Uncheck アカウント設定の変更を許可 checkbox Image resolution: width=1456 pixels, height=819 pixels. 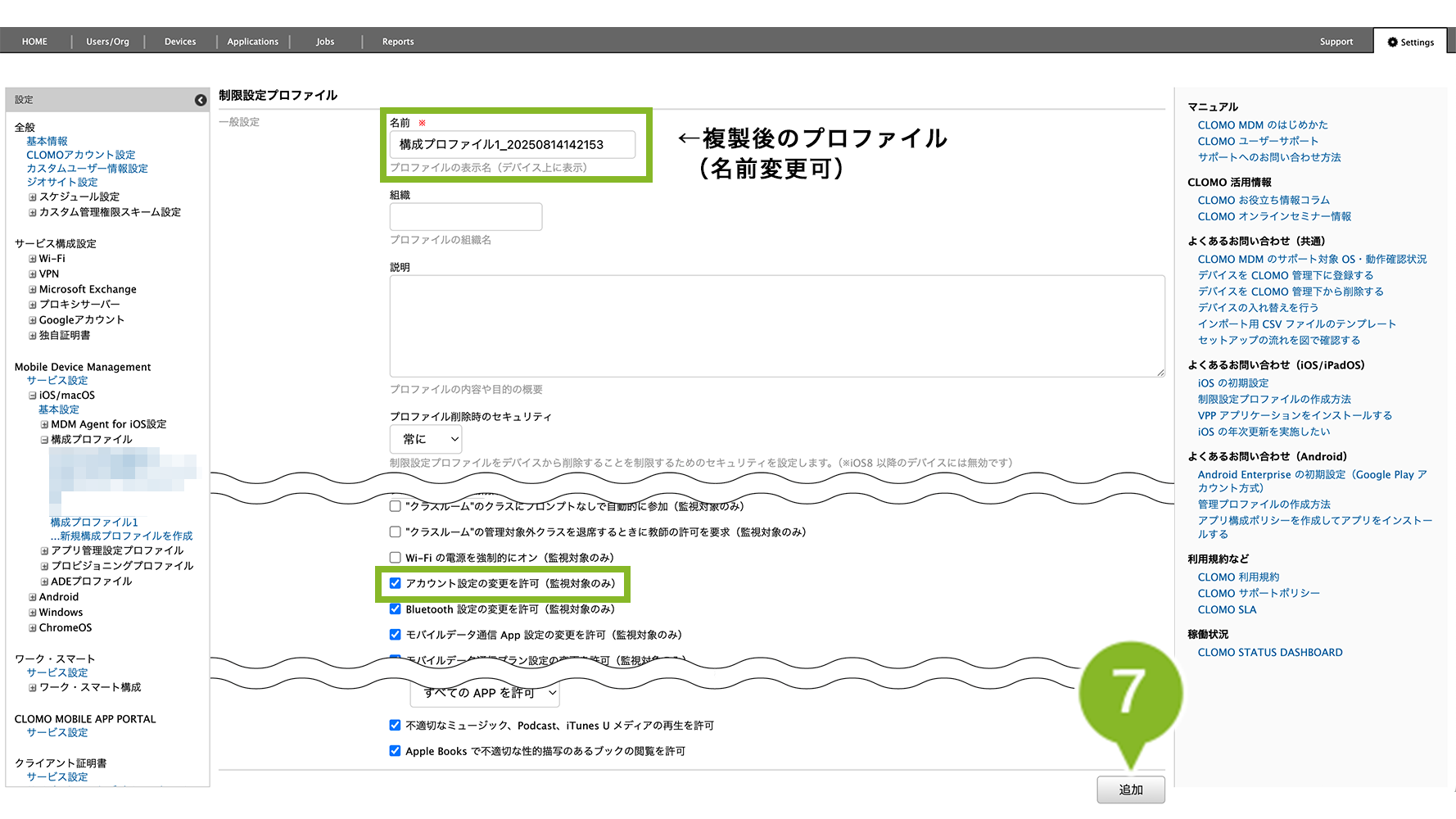tap(396, 583)
